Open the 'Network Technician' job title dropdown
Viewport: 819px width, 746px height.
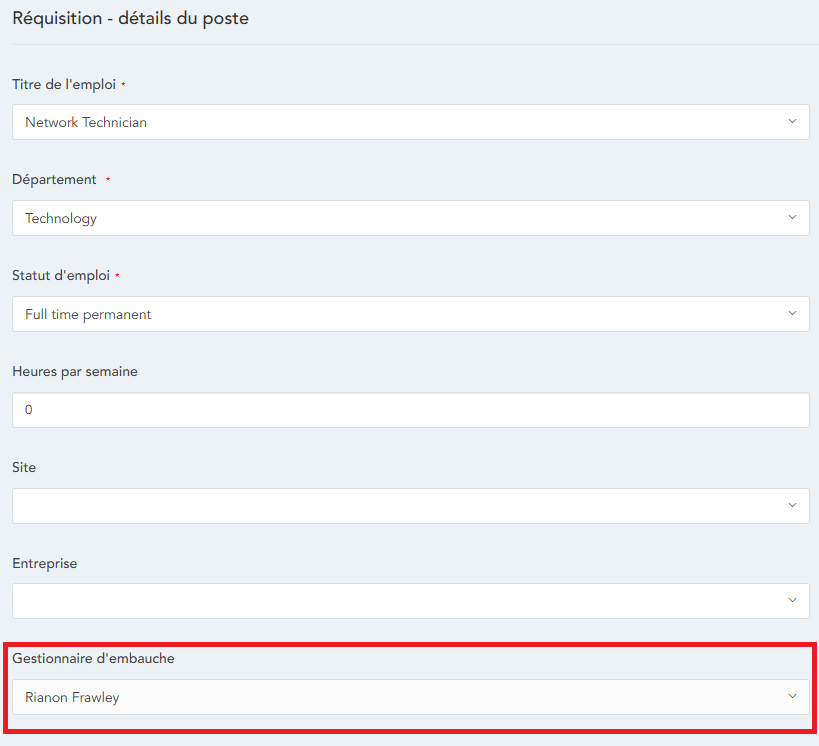[400, 122]
